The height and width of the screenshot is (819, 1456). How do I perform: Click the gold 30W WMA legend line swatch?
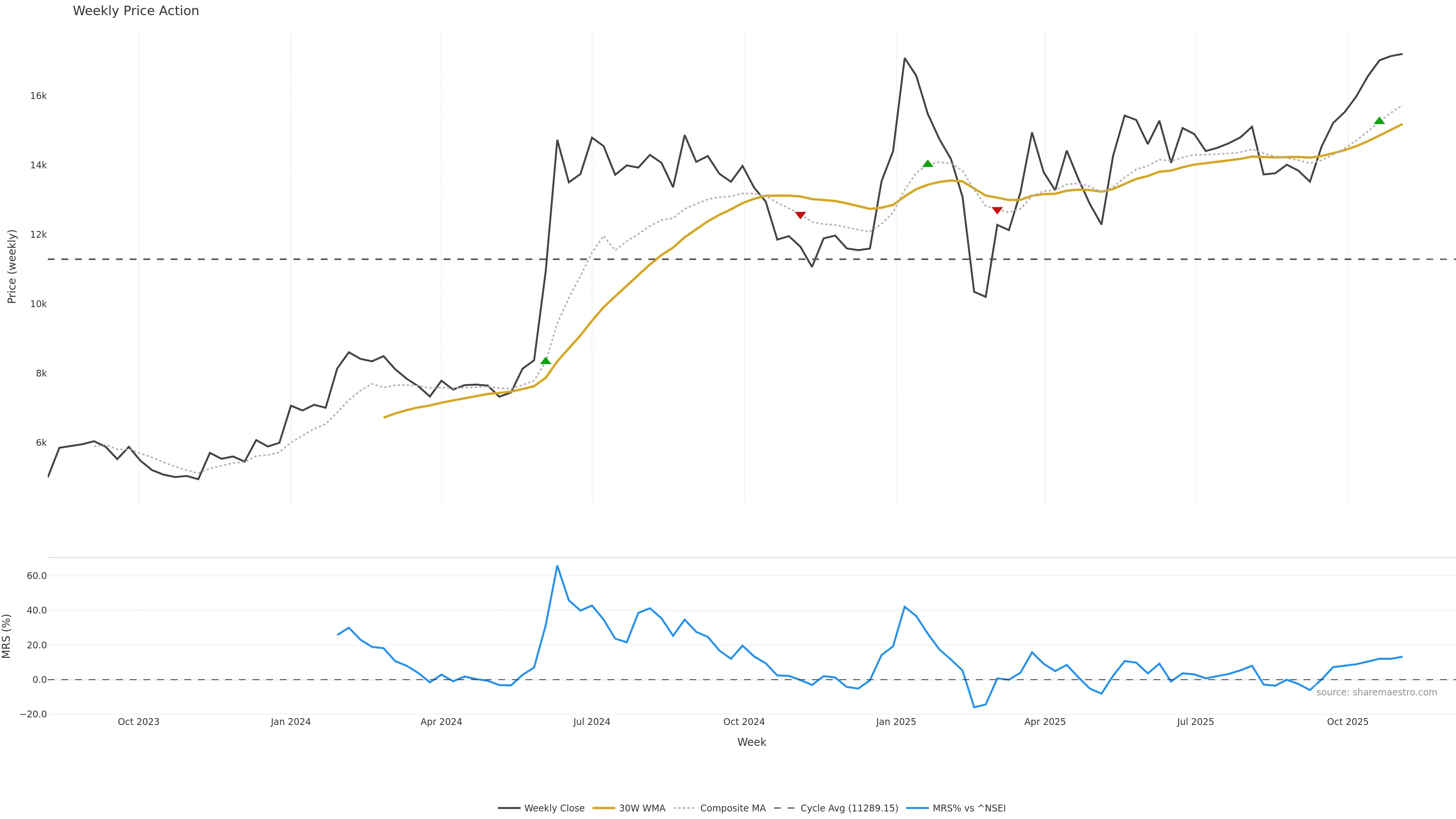tap(604, 808)
